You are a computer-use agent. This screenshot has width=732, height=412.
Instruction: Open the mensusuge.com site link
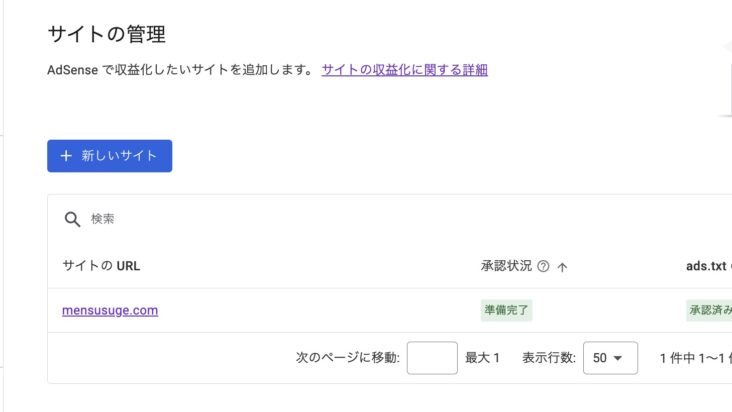(110, 310)
